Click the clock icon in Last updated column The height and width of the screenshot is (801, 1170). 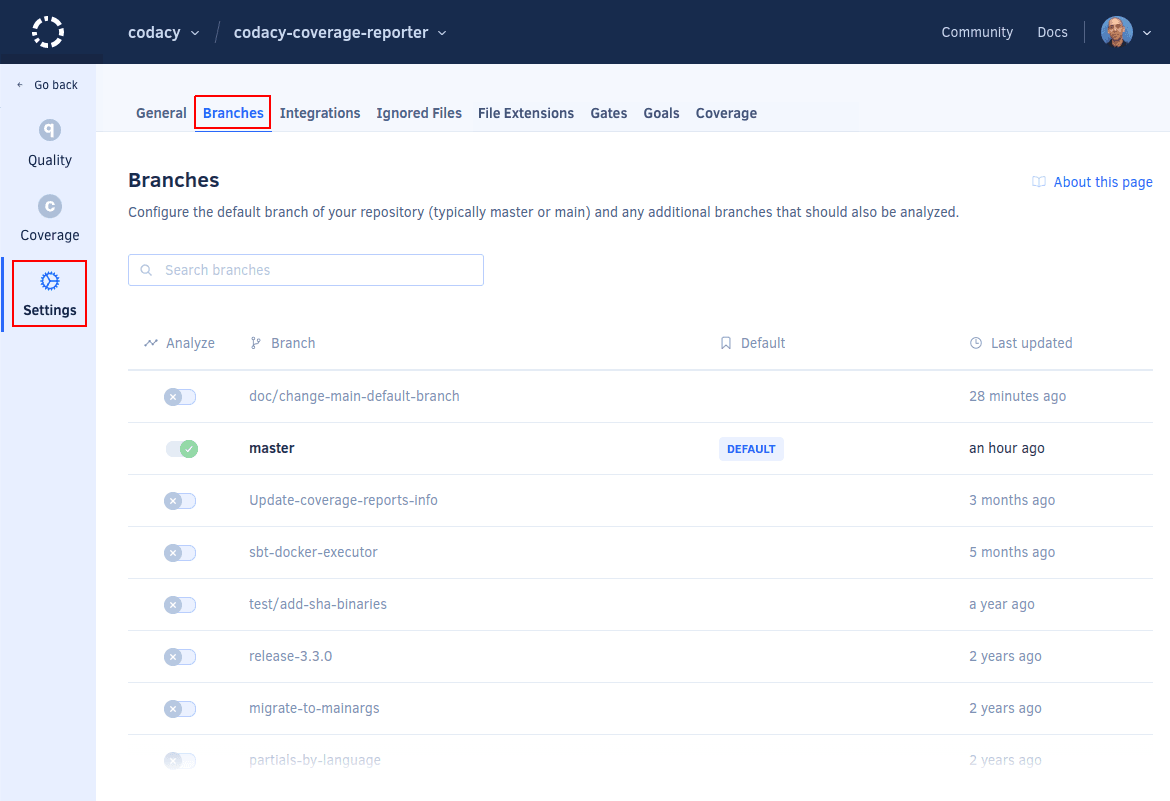(975, 343)
